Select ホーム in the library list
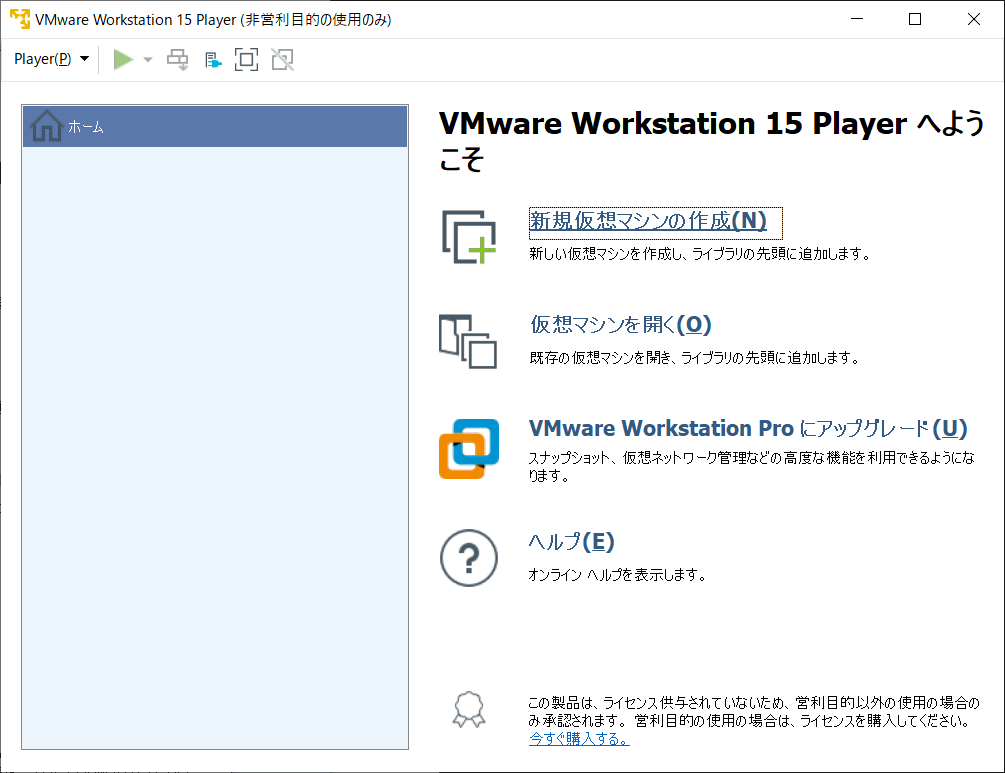Viewport: 1005px width, 773px height. pos(215,126)
